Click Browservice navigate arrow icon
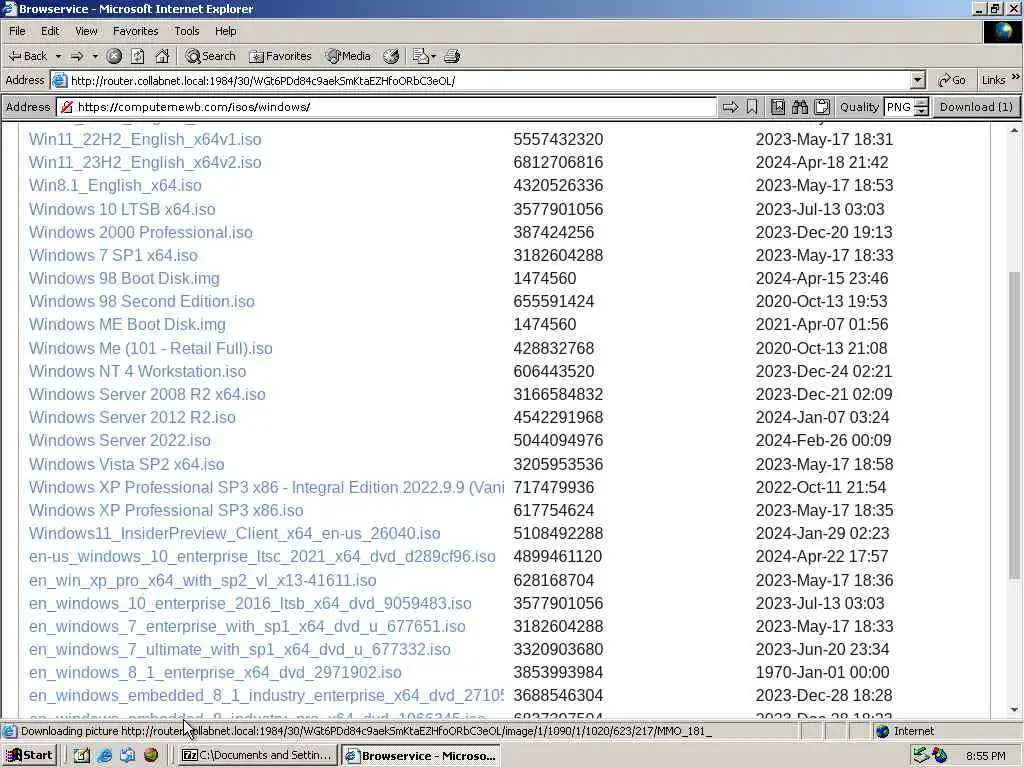The height and width of the screenshot is (768, 1024). click(730, 106)
